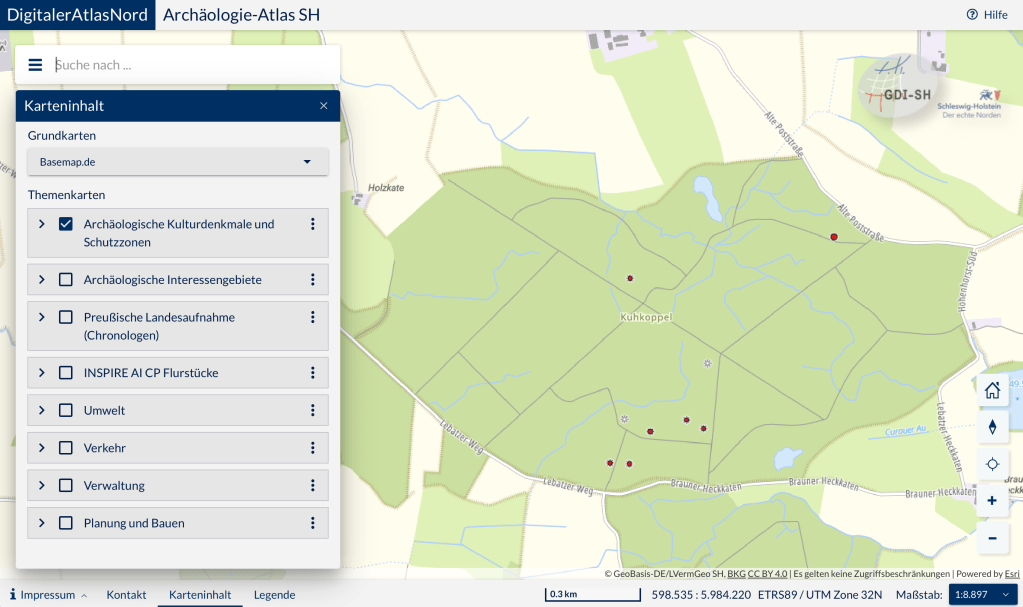Open options for Archäologische Interessengebiete layer

(313, 280)
